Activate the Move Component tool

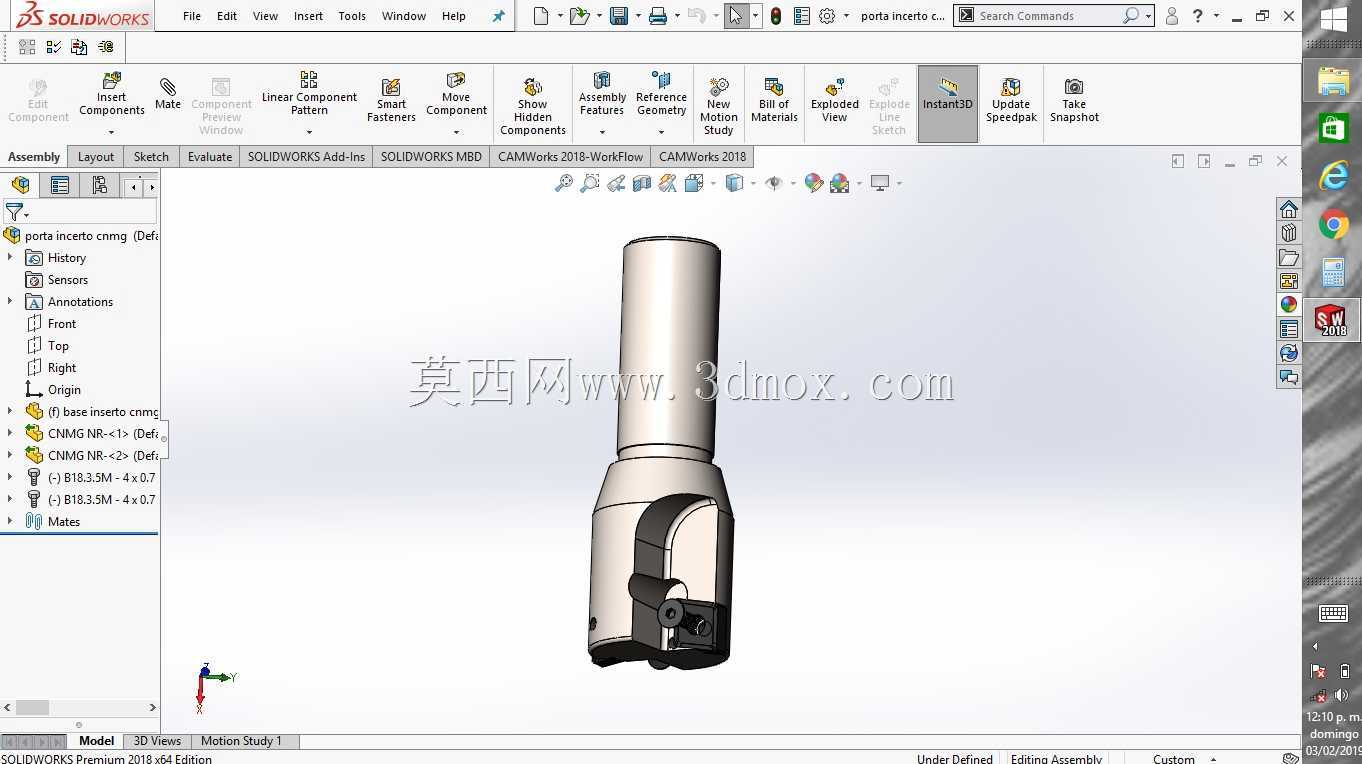[x=456, y=95]
